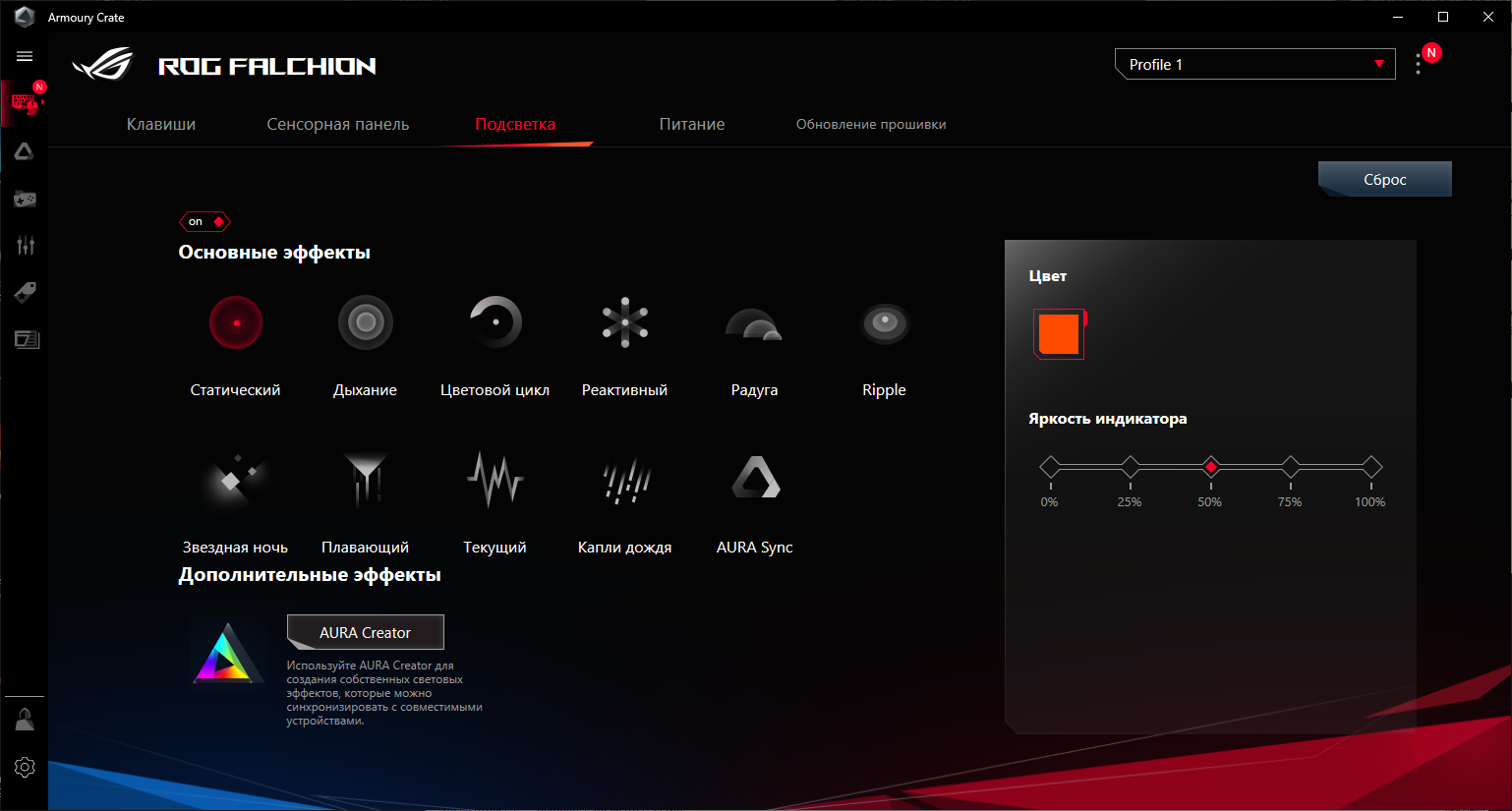Viewport: 1512px width, 811px height.
Task: Select the Rainbow (Радуга) effect icon
Action: click(x=754, y=323)
